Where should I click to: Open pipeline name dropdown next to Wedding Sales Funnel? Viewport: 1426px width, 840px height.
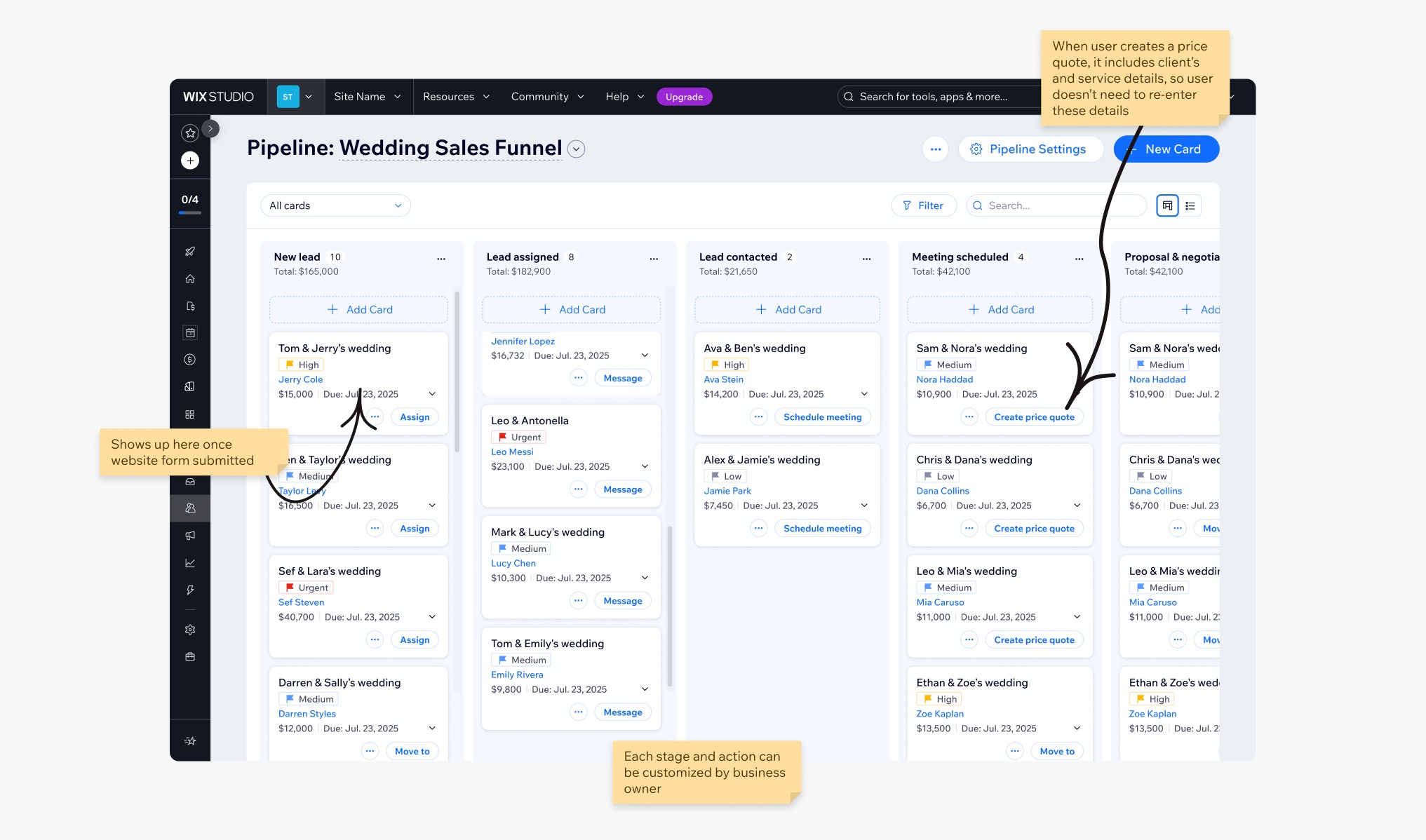pyautogui.click(x=576, y=149)
